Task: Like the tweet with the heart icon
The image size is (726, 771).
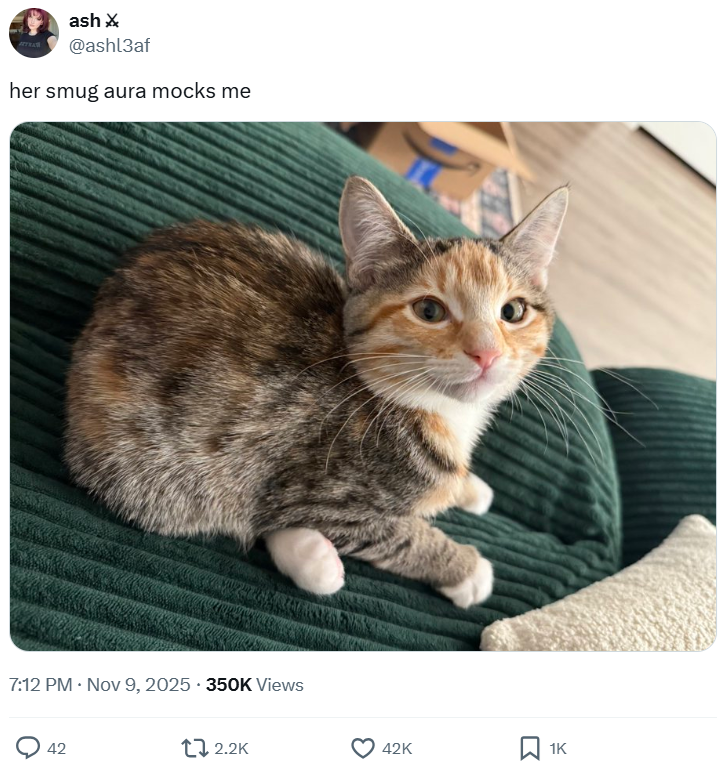Action: pyautogui.click(x=362, y=747)
